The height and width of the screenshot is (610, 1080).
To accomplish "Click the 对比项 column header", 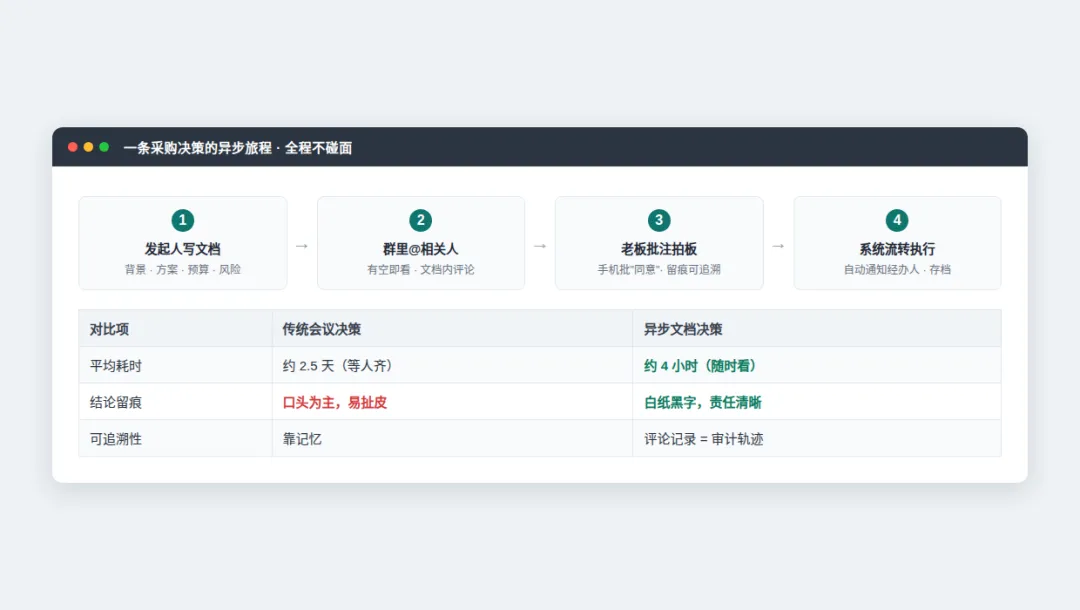I will (176, 328).
